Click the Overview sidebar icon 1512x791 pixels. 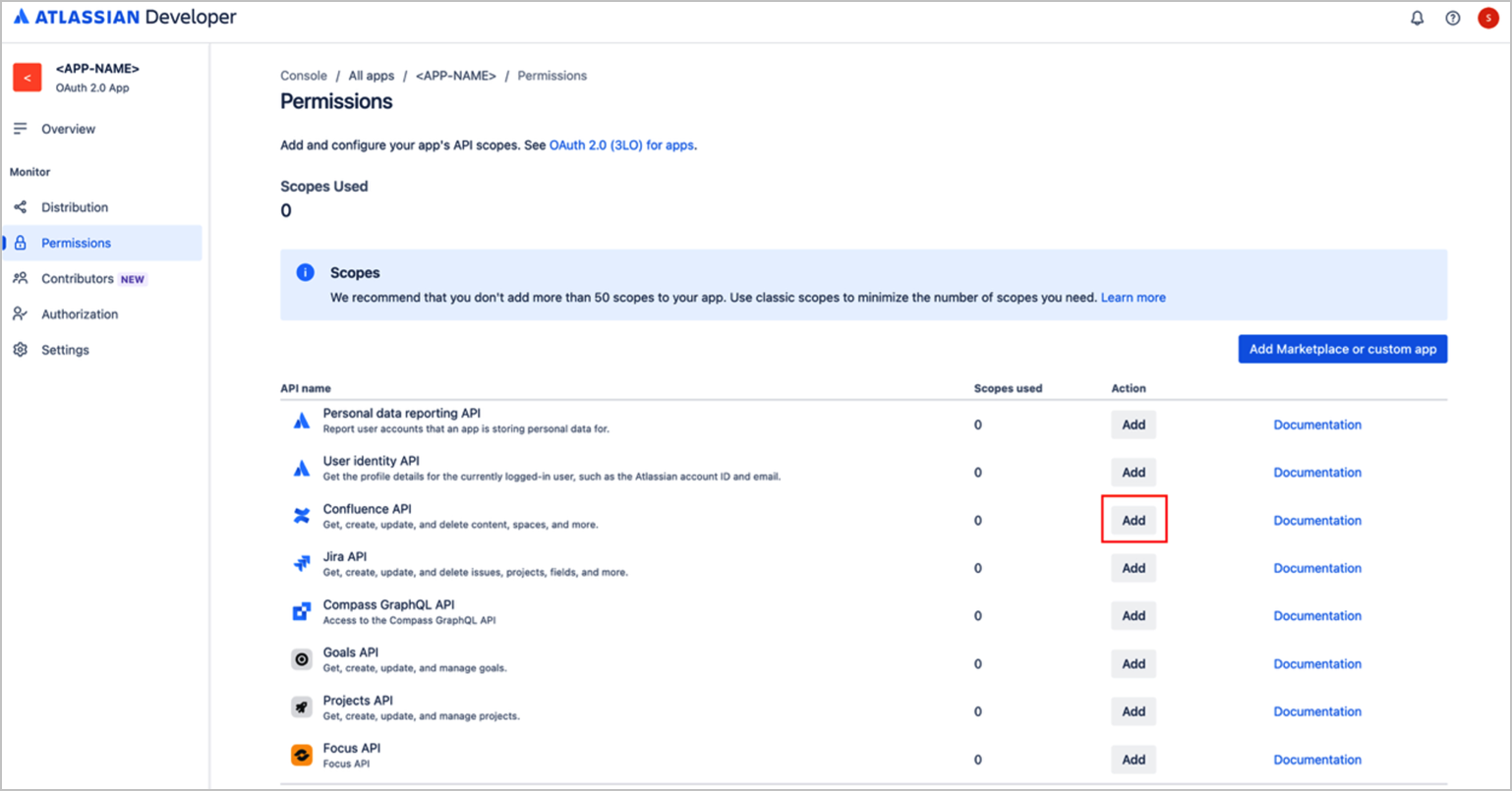click(21, 129)
